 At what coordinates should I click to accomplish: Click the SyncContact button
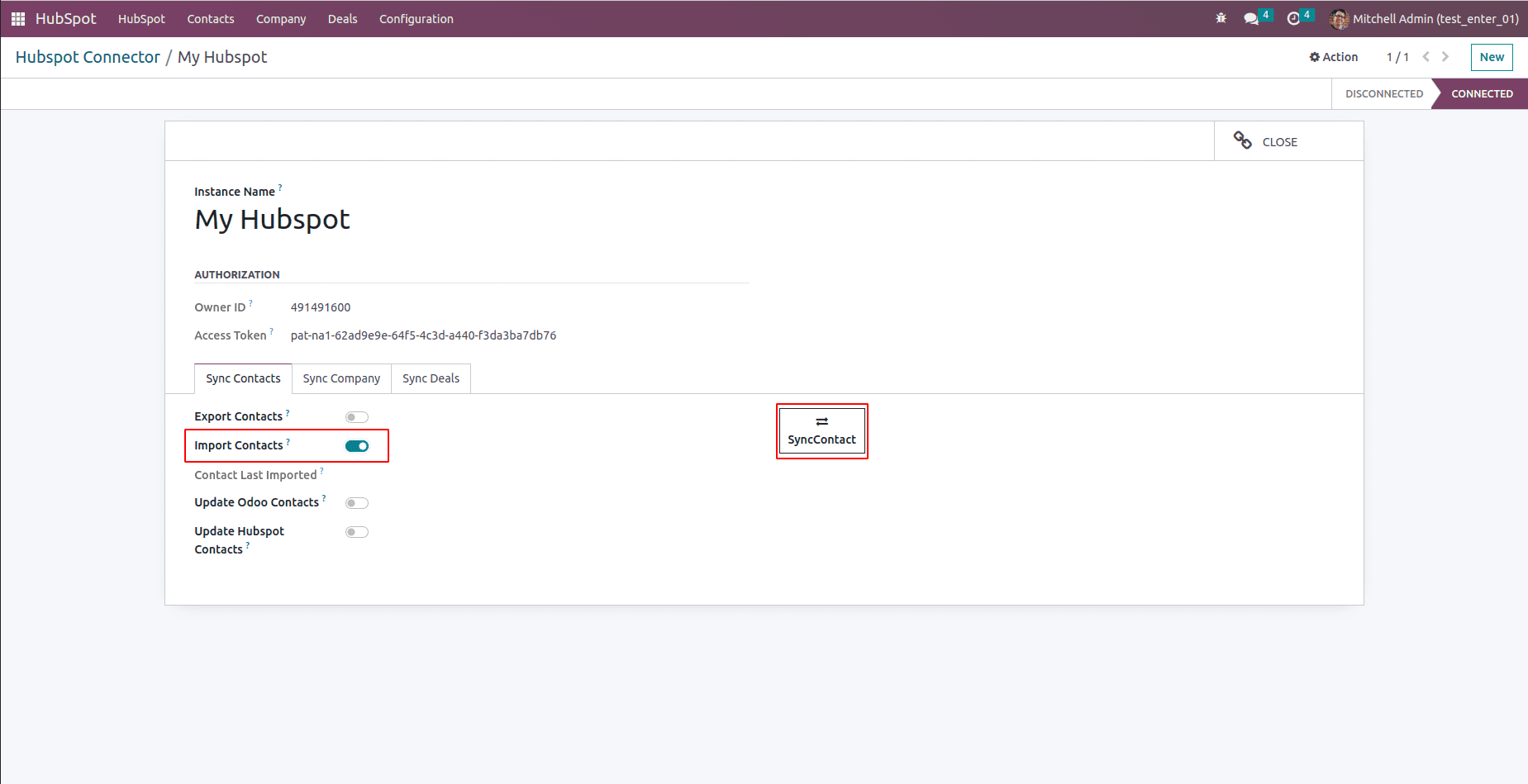coord(822,431)
